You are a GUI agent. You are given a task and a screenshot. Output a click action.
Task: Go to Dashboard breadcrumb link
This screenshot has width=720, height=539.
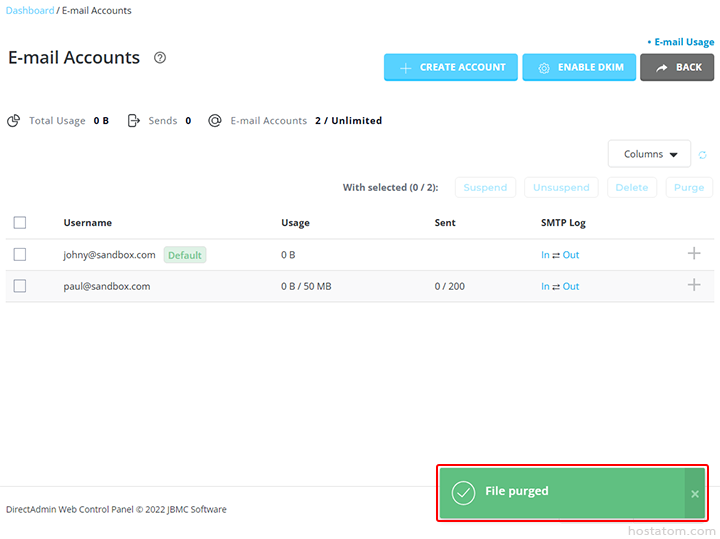coord(30,11)
